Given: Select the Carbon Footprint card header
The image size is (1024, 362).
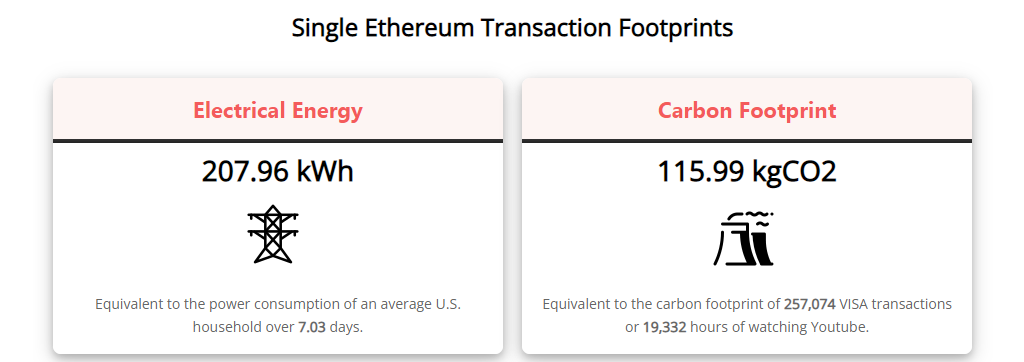Looking at the screenshot, I should click(746, 109).
